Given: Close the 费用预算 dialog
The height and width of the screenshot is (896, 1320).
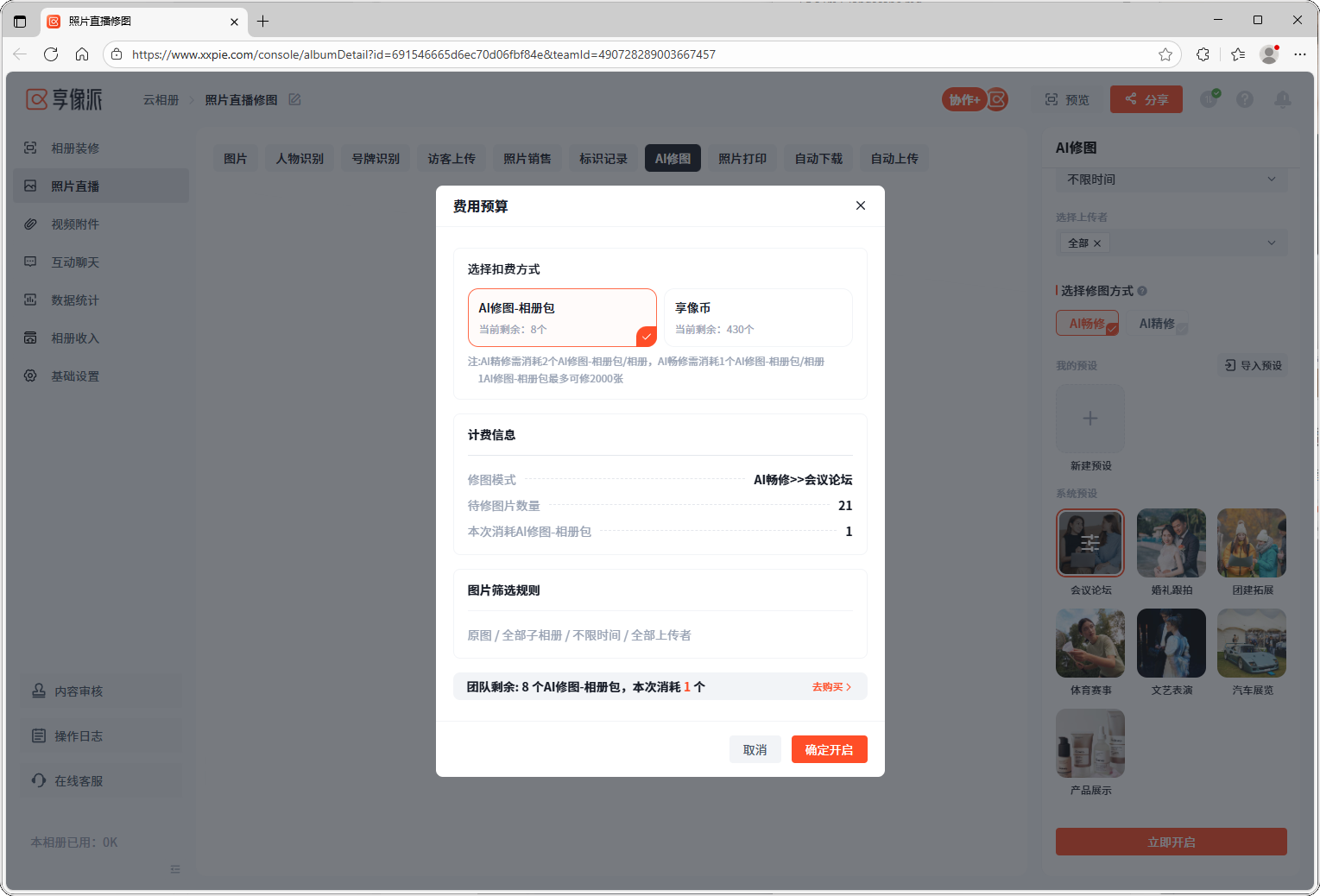Looking at the screenshot, I should click(x=860, y=205).
